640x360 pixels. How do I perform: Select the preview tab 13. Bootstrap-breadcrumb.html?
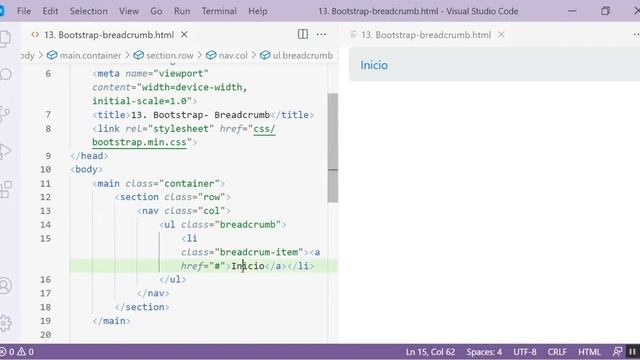click(x=426, y=35)
